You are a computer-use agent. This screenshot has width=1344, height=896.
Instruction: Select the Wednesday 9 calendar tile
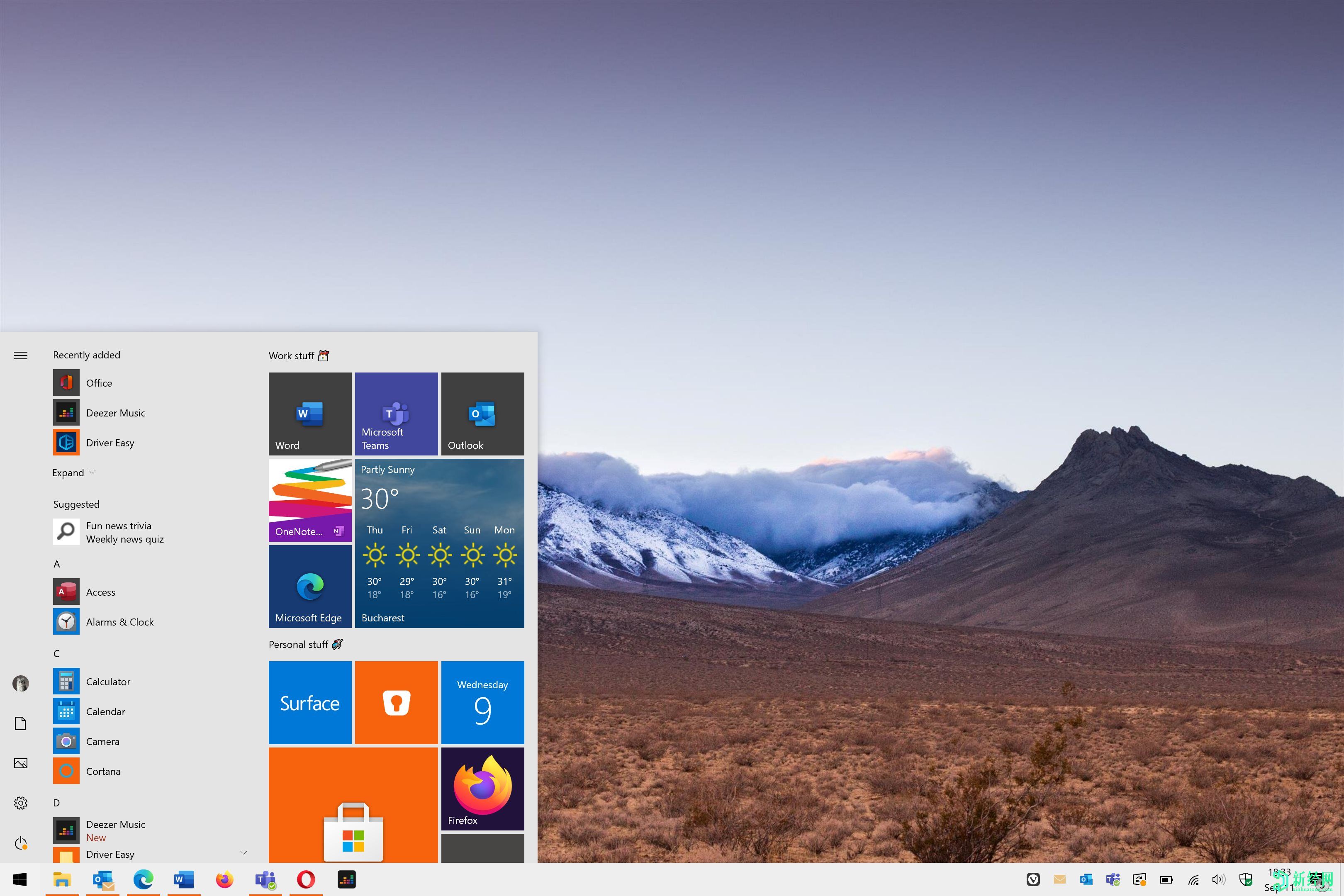(482, 704)
